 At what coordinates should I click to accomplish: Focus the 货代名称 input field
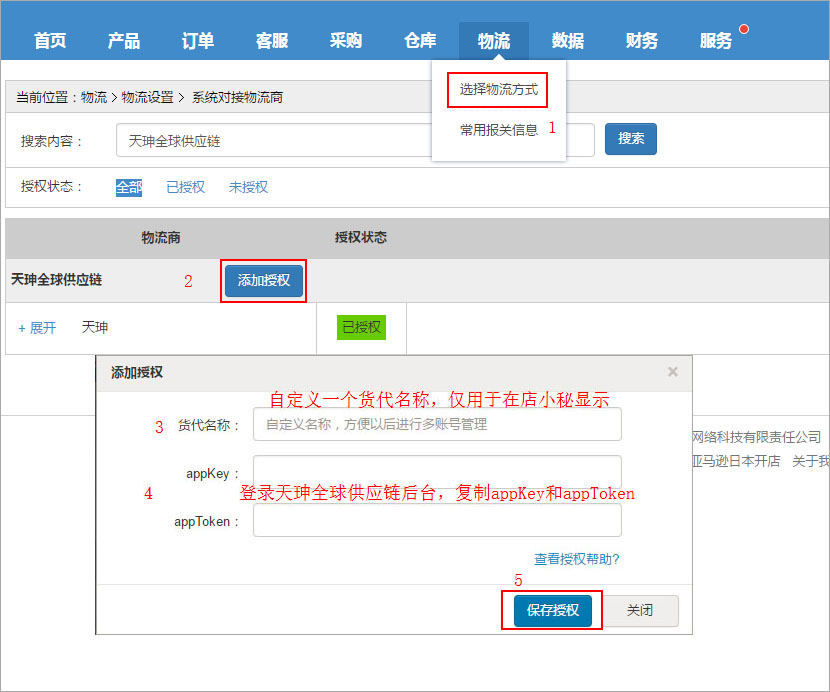[437, 424]
